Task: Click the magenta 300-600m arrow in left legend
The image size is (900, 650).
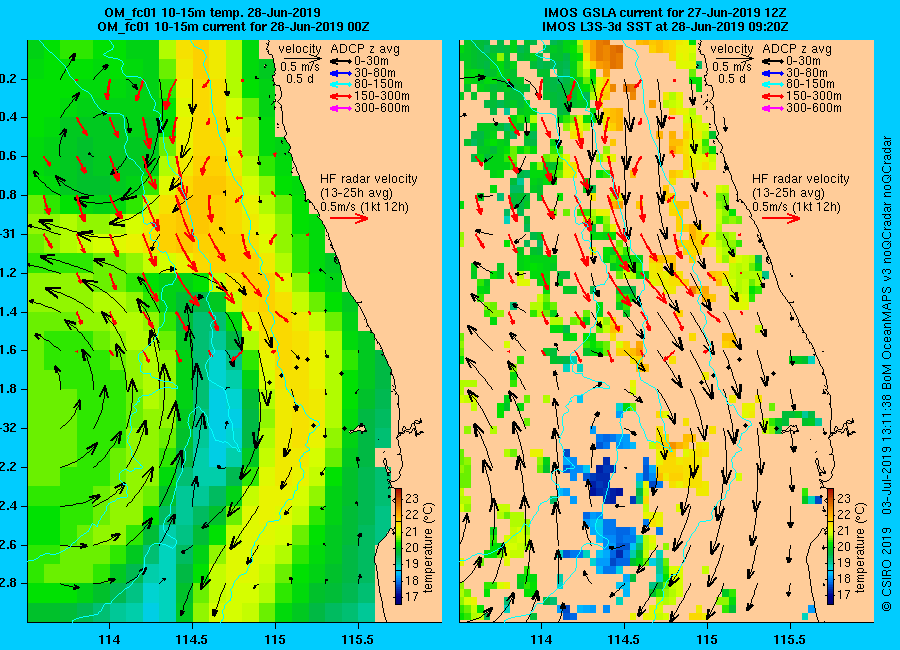Action: [x=341, y=109]
